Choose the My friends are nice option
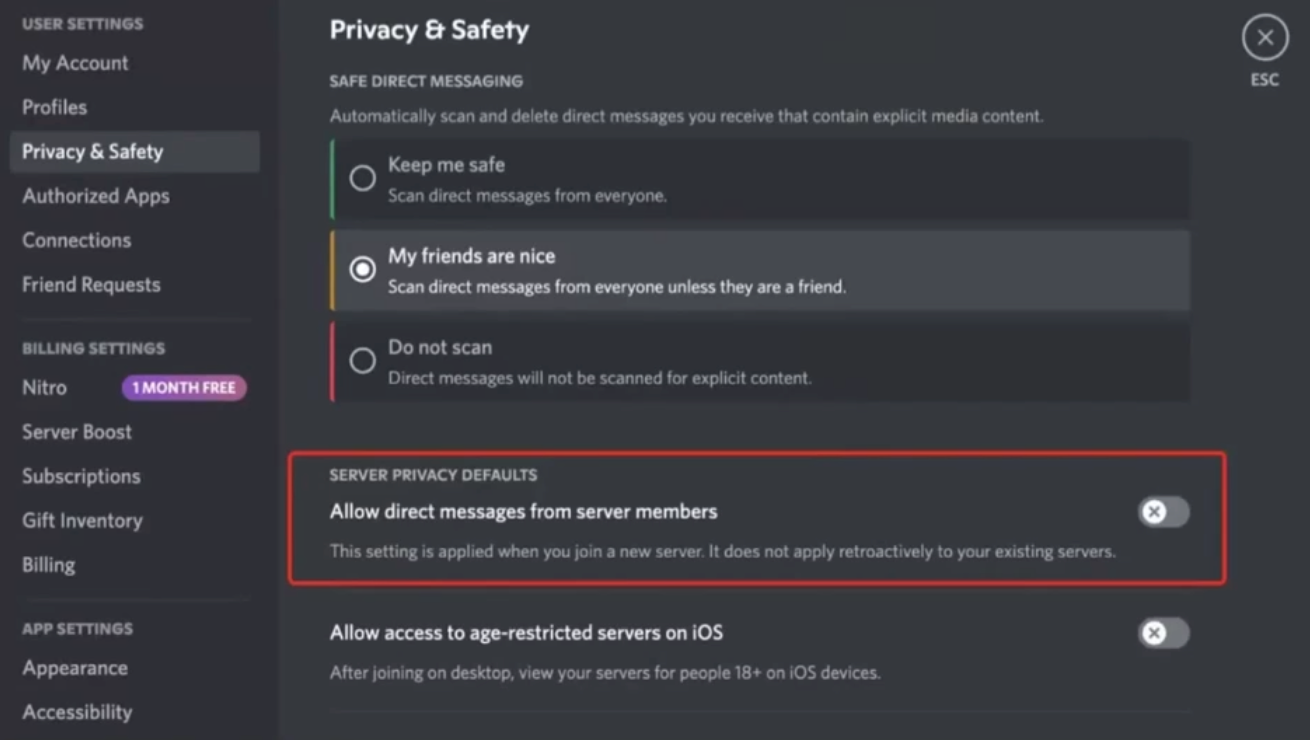The width and height of the screenshot is (1310, 740). [362, 269]
